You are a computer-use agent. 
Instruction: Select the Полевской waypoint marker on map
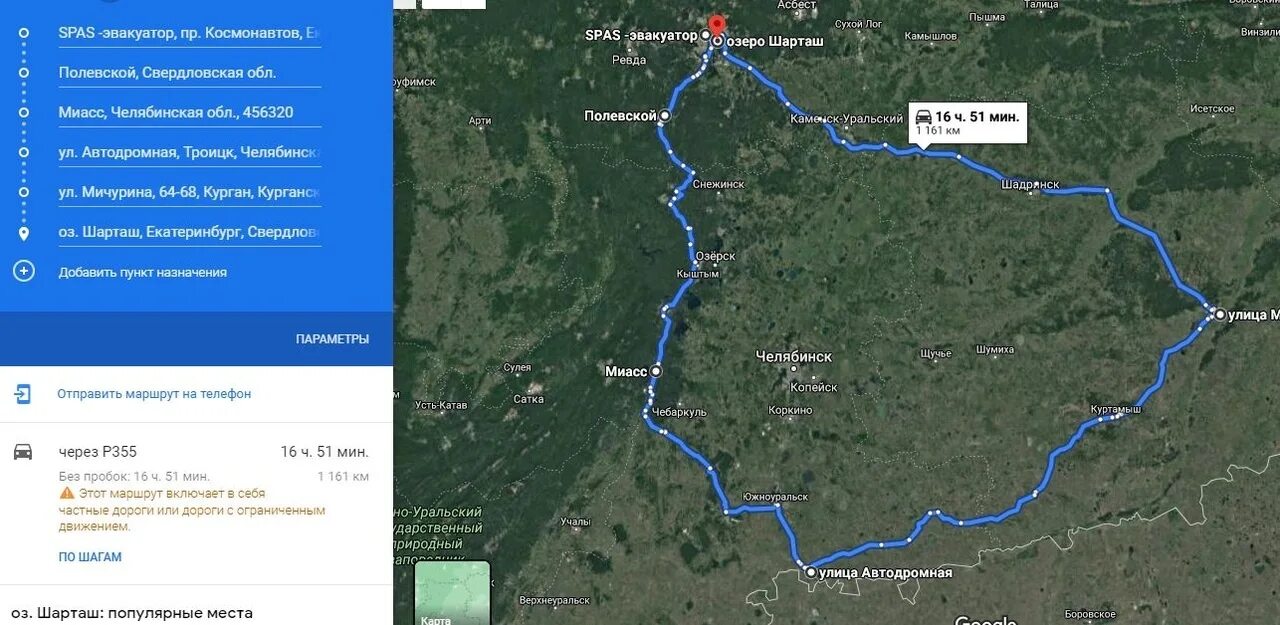point(665,116)
